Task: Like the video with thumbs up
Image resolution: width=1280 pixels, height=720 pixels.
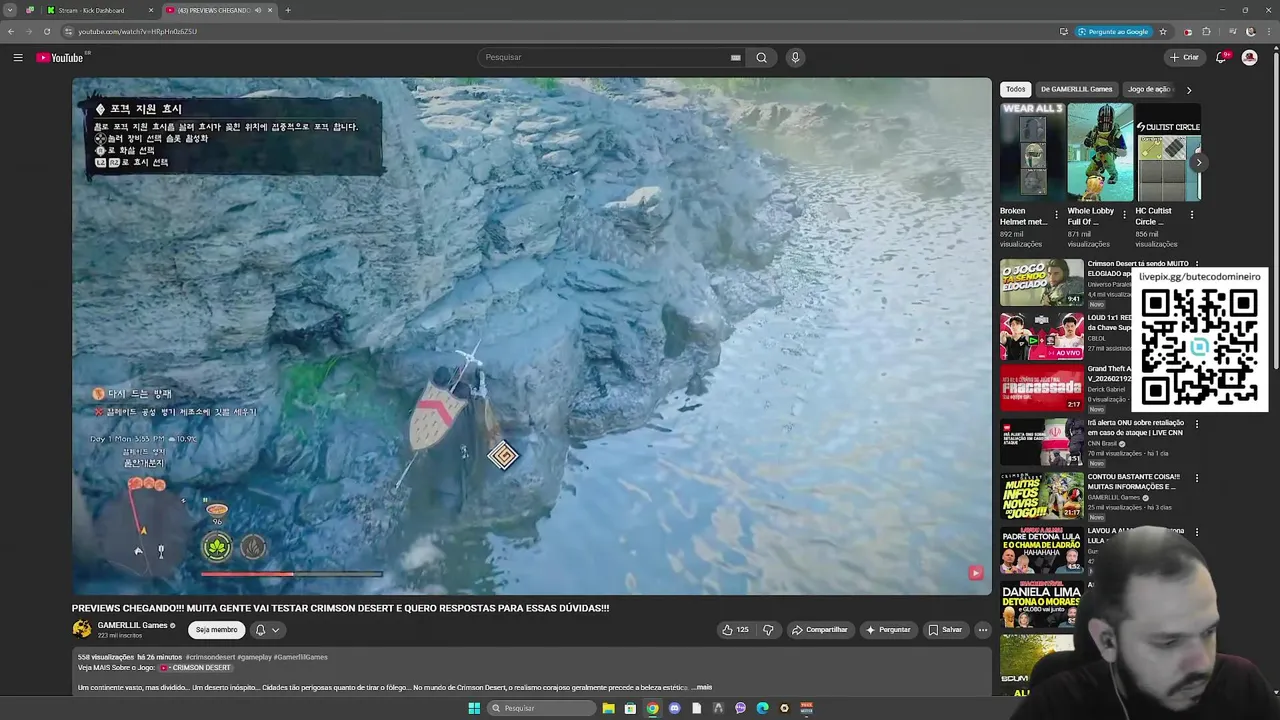Action: tap(735, 630)
